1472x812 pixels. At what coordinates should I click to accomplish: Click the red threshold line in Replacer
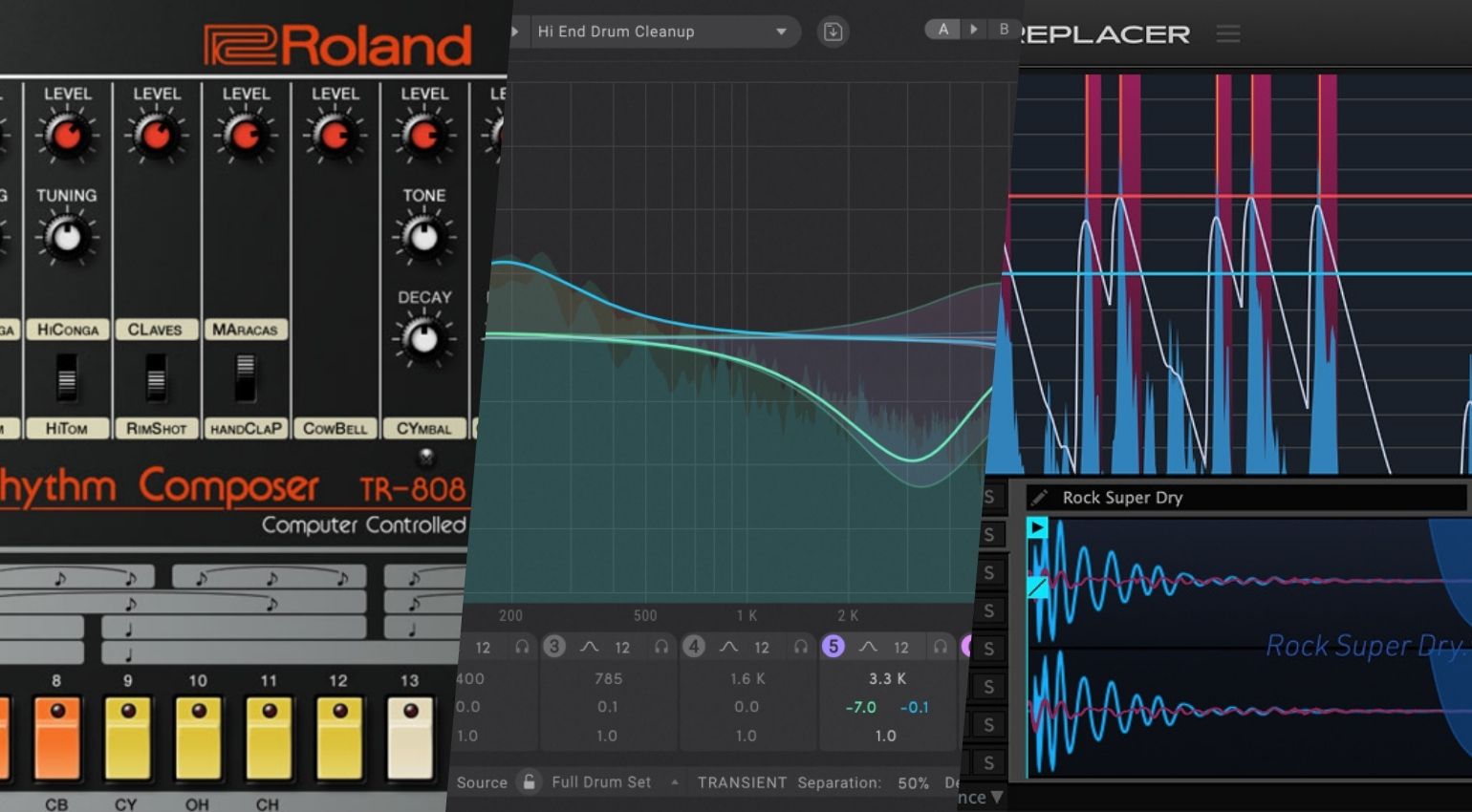click(x=1240, y=197)
